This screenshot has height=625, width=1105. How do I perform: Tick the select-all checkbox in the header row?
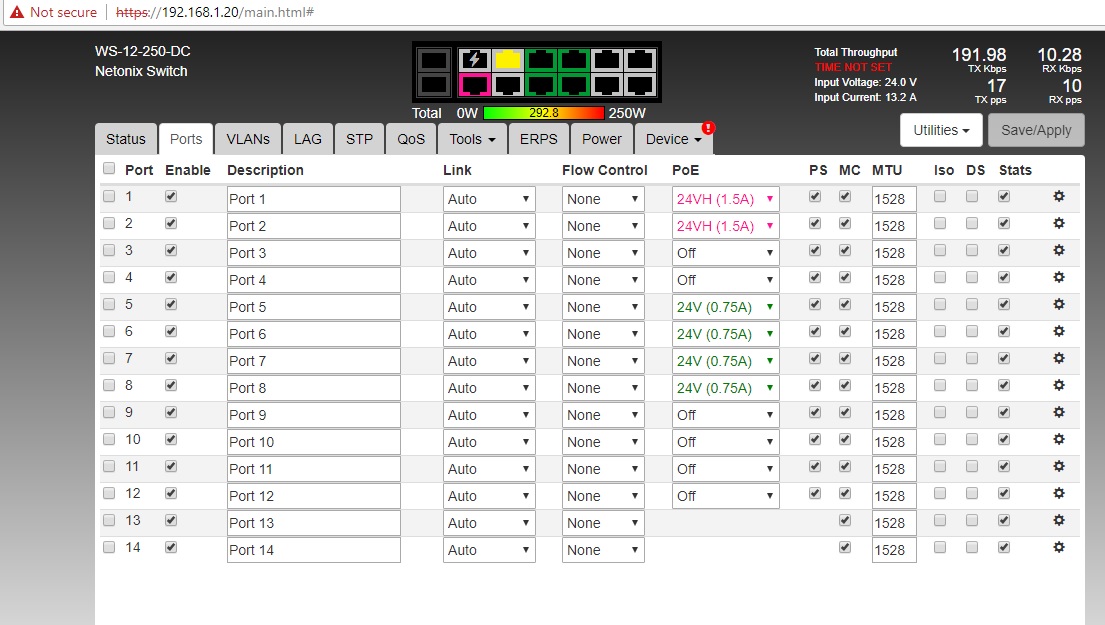[x=109, y=169]
